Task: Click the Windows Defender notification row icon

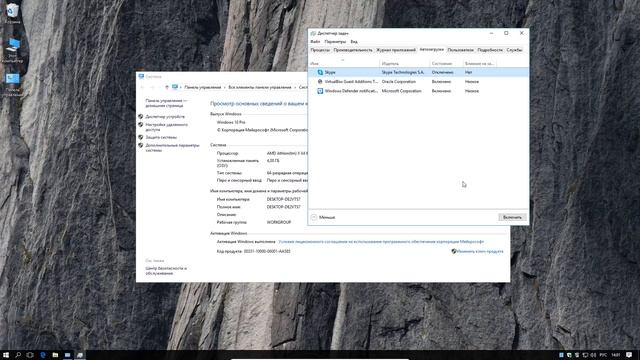Action: (320, 91)
